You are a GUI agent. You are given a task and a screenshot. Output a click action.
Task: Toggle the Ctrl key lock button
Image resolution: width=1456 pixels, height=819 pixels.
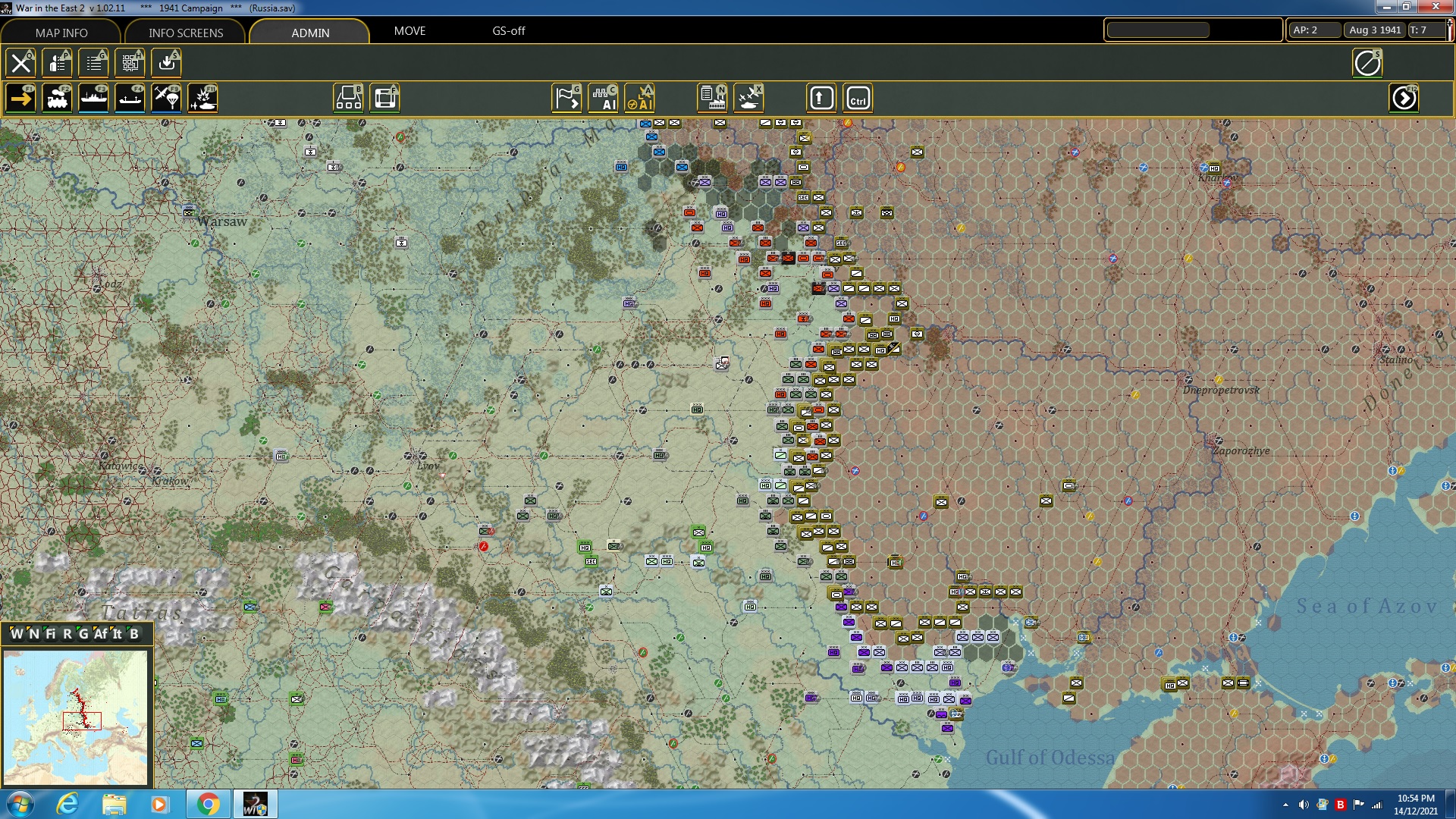click(858, 99)
